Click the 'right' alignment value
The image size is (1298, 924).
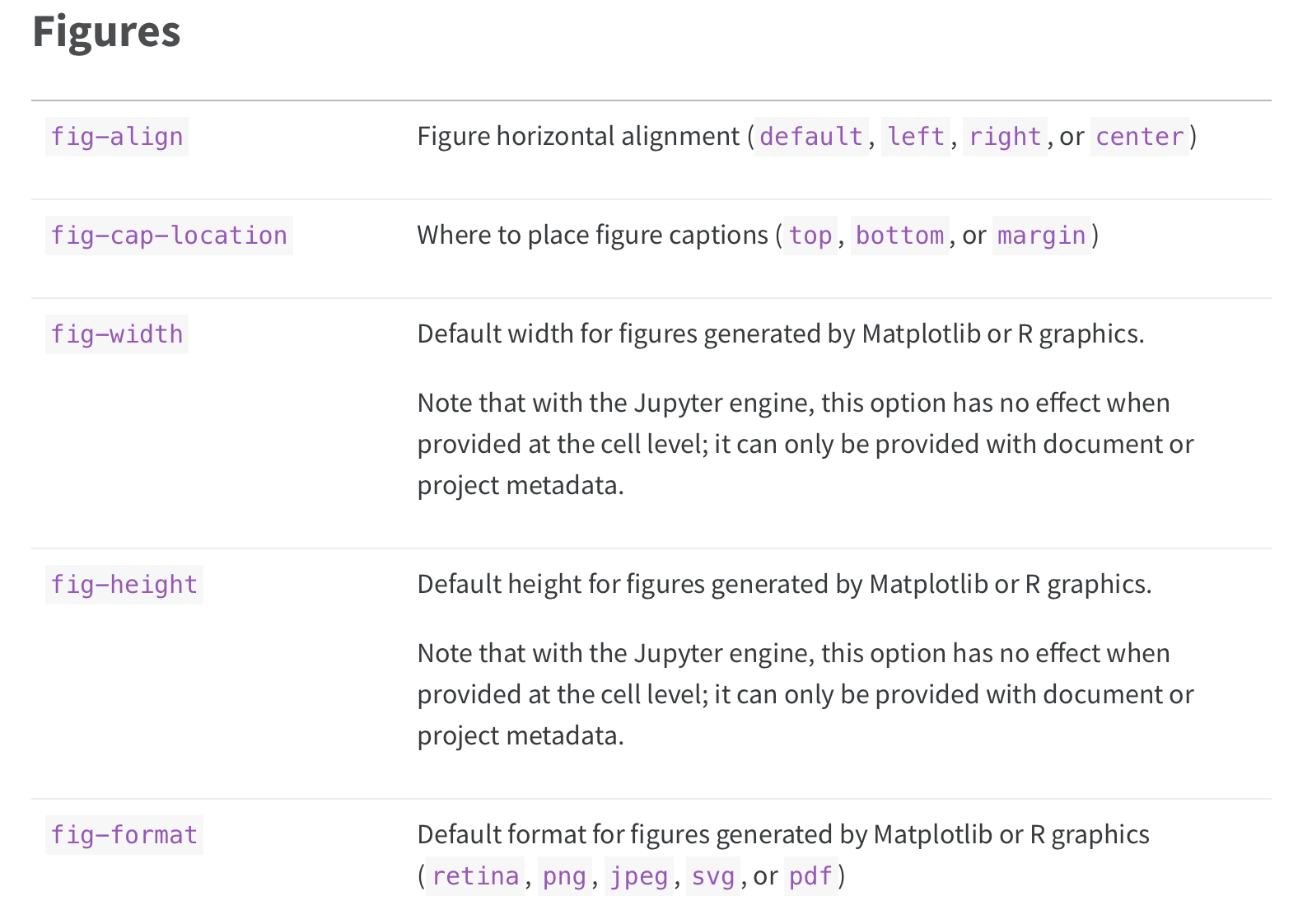point(1005,137)
